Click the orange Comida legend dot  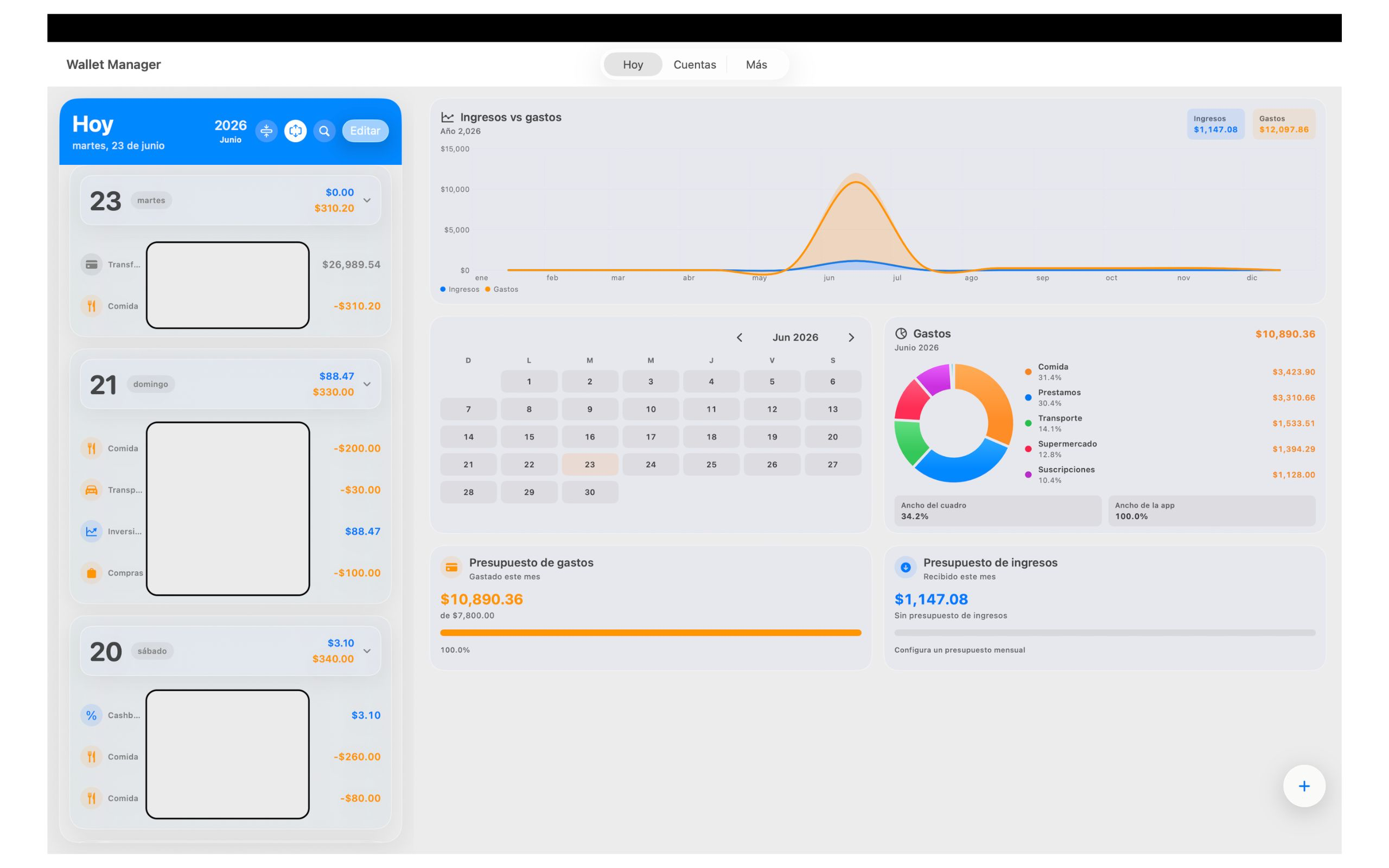(x=1028, y=372)
